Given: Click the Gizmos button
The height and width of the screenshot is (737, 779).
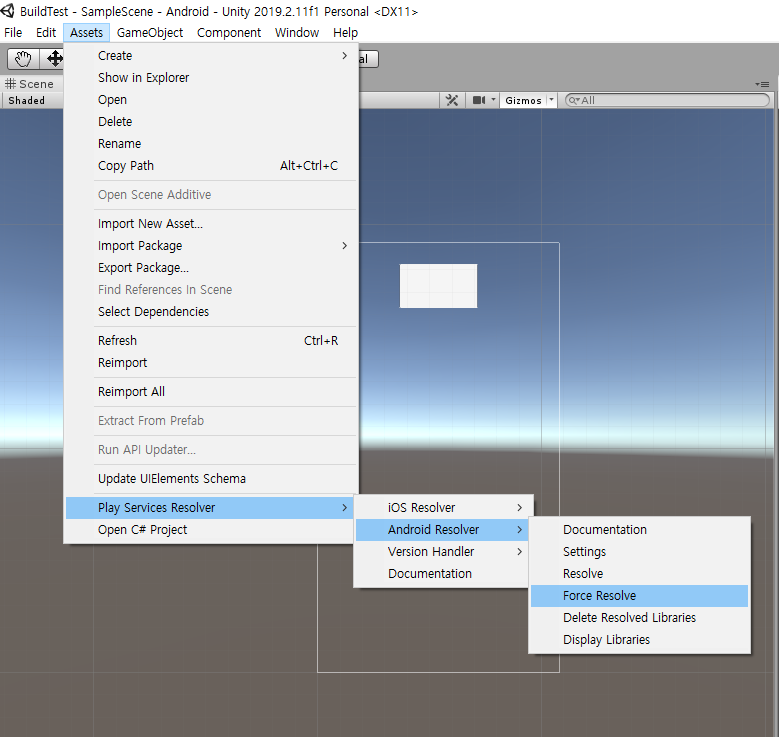Looking at the screenshot, I should coord(523,100).
